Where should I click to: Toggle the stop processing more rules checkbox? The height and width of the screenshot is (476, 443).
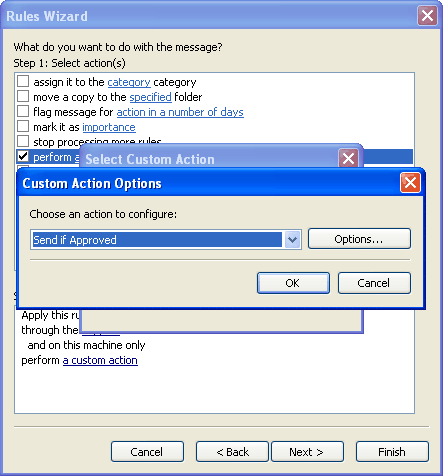(23, 141)
